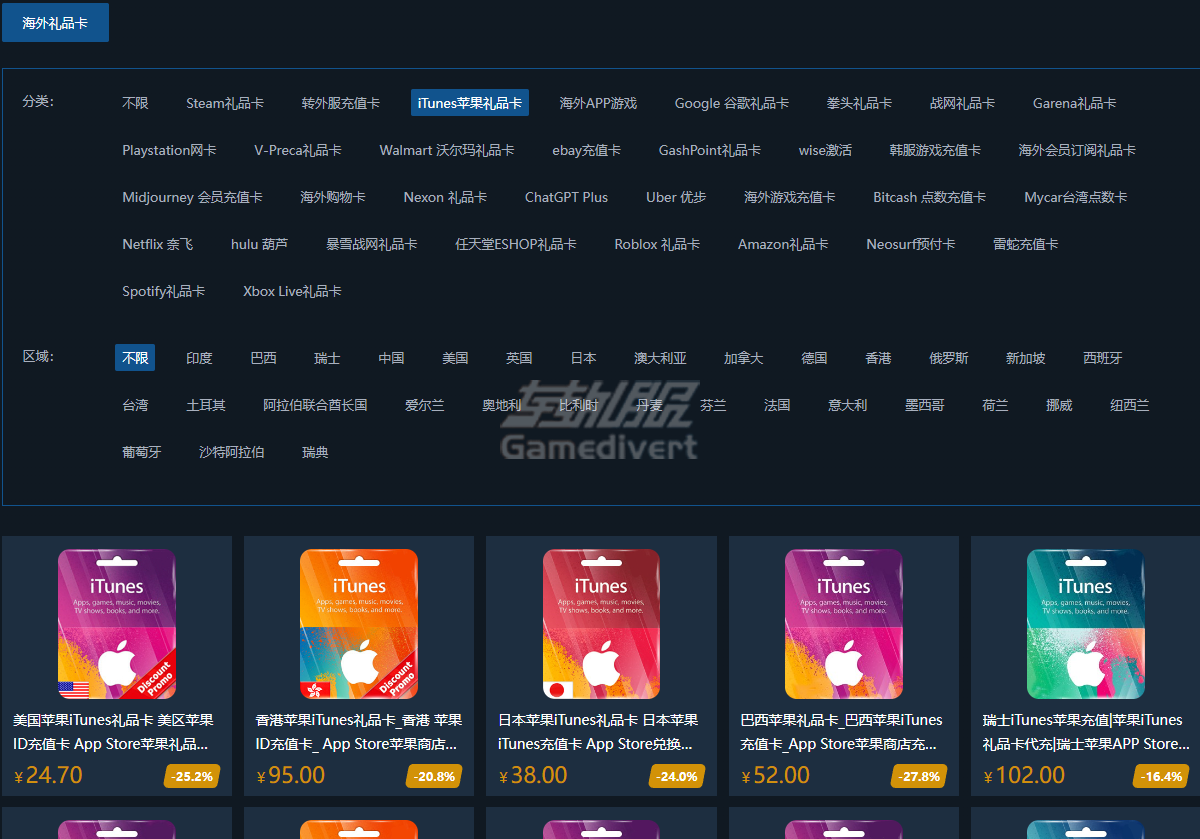Select the 不限 category filter
The image size is (1200, 839).
tap(135, 103)
